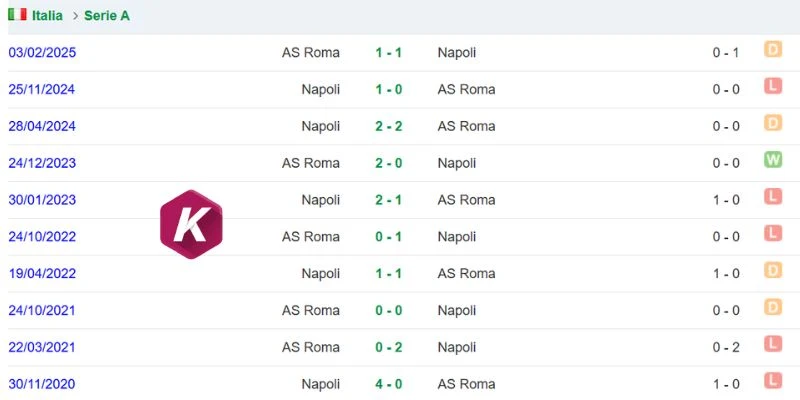
Task: Click the L badge for 30/11/2020 match
Action: 773,380
